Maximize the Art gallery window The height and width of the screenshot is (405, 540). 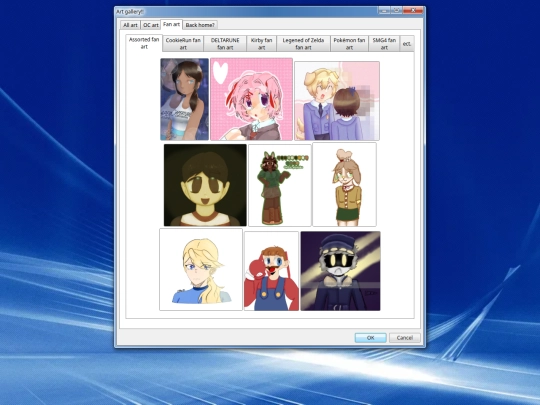click(x=396, y=10)
